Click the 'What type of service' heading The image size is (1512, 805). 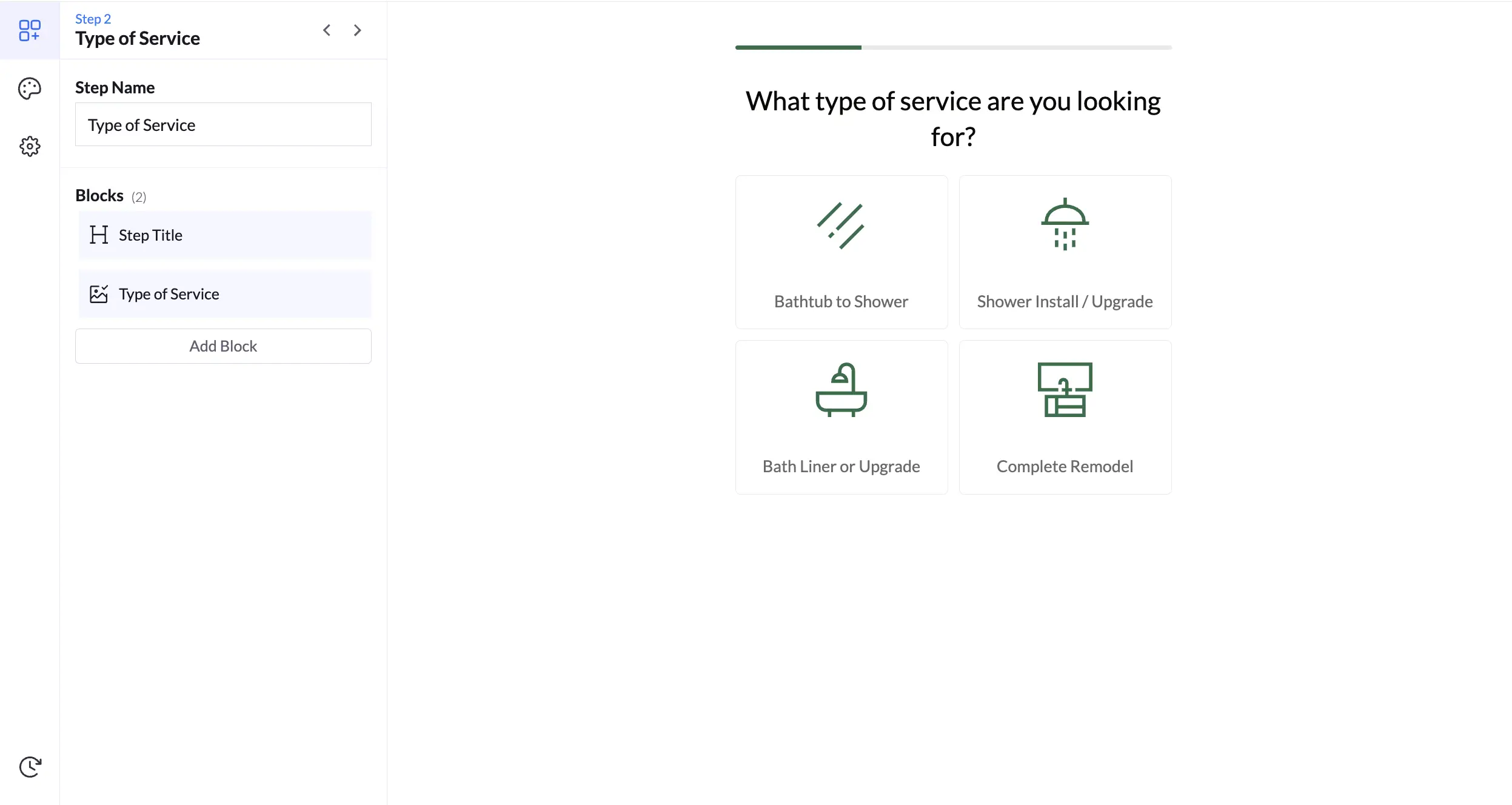(953, 119)
